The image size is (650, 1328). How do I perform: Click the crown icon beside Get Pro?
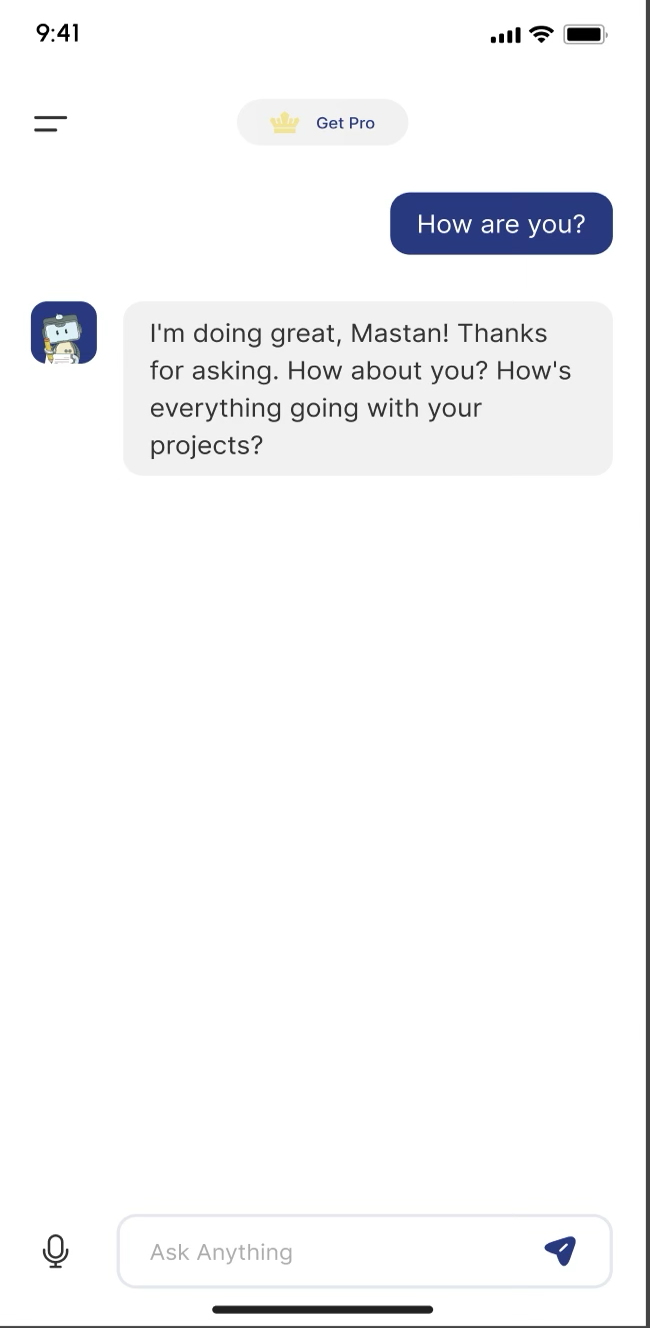285,123
